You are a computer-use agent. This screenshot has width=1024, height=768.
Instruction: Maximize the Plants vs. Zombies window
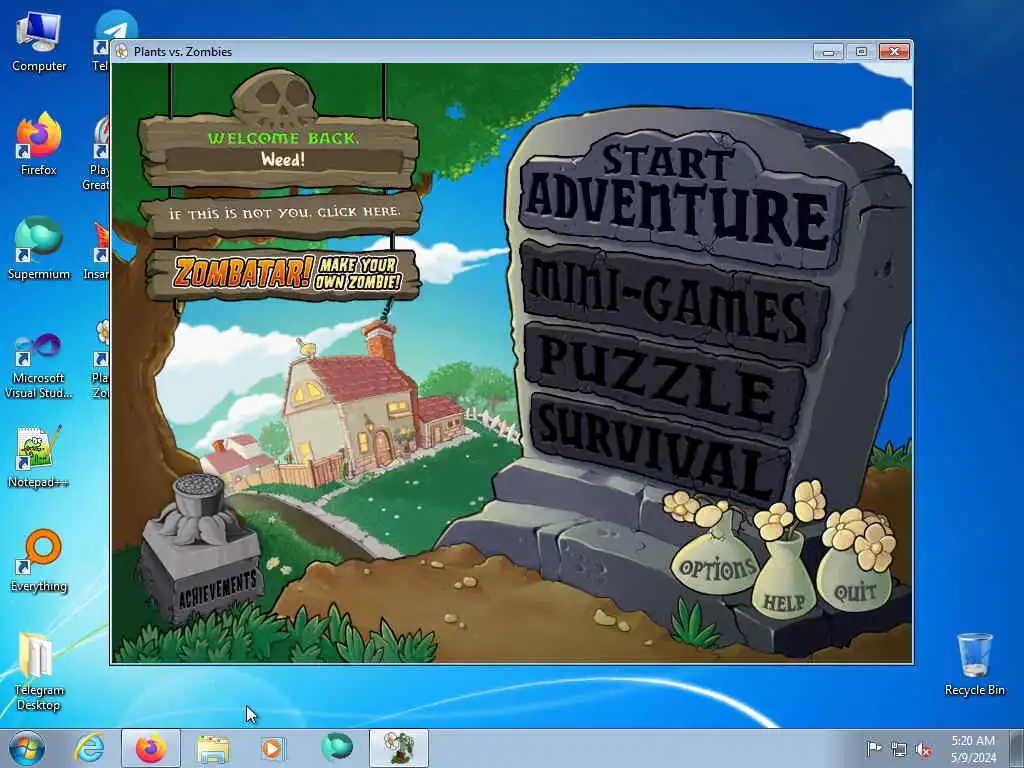[x=861, y=52]
